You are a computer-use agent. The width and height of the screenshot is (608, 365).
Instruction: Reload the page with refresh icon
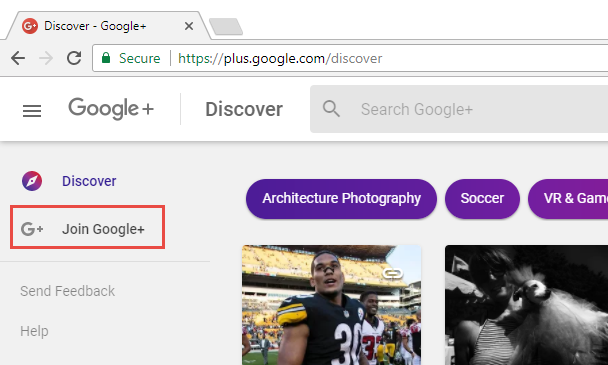[x=74, y=58]
